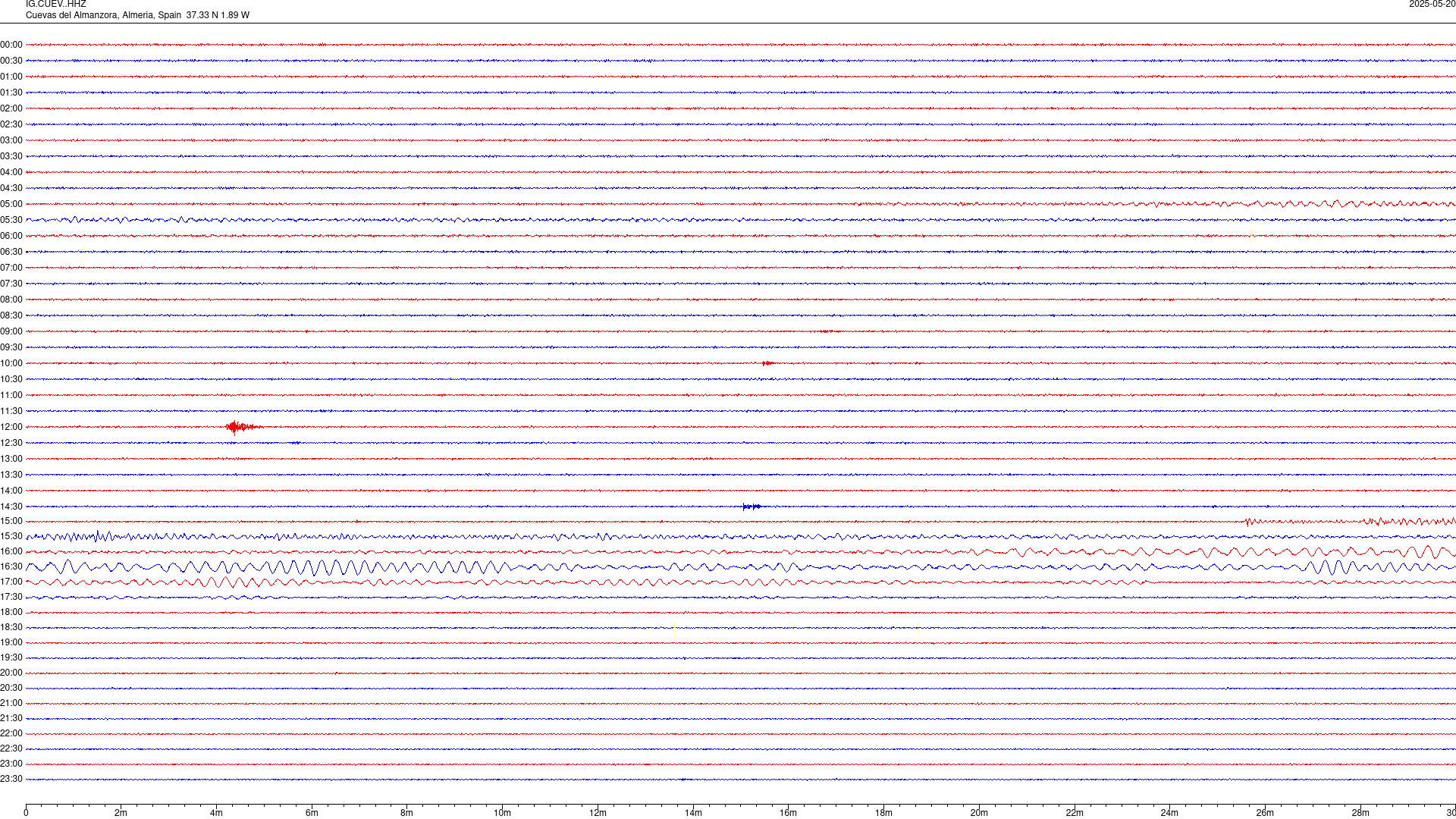This screenshot has height=819, width=1456.
Task: Select the 16:30 time row label
Action: (x=11, y=566)
